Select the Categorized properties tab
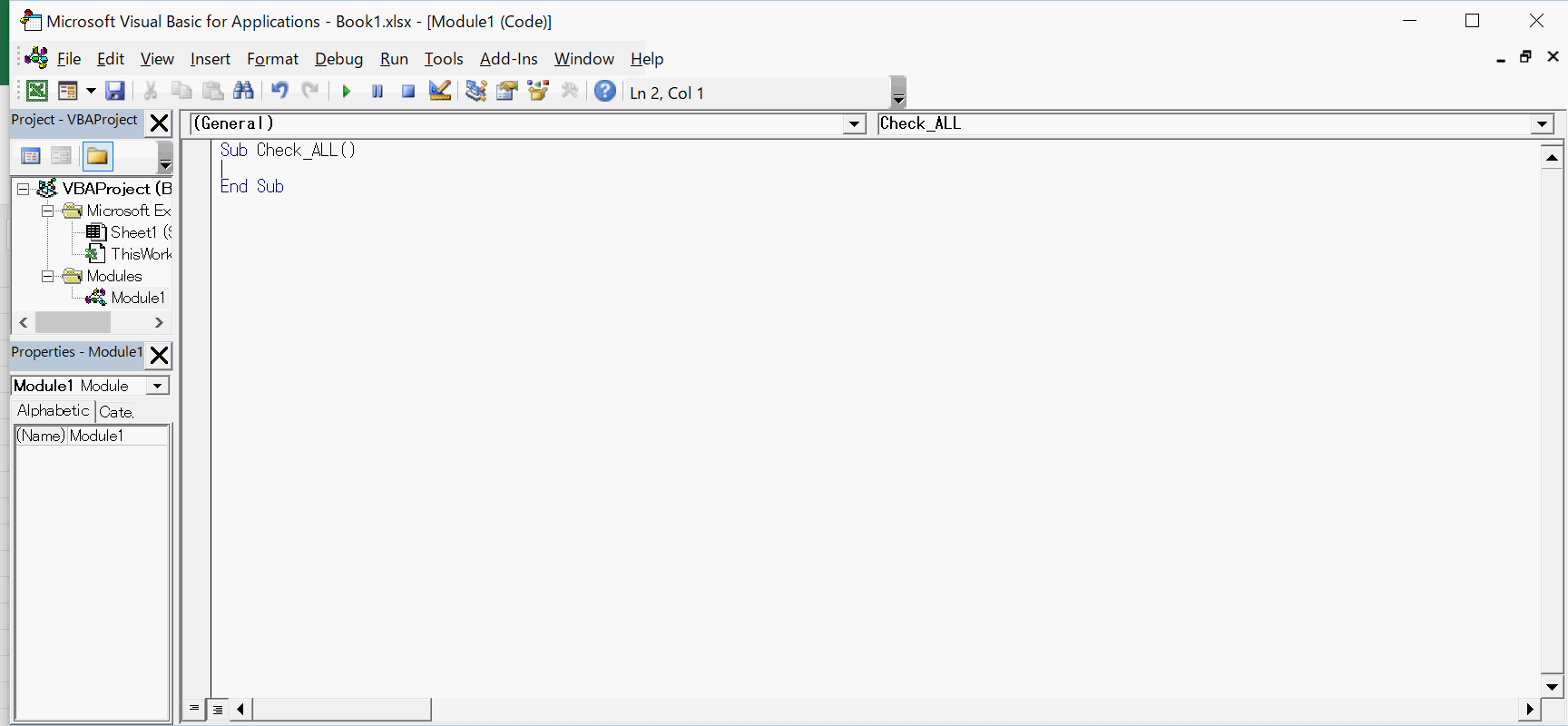 116,412
